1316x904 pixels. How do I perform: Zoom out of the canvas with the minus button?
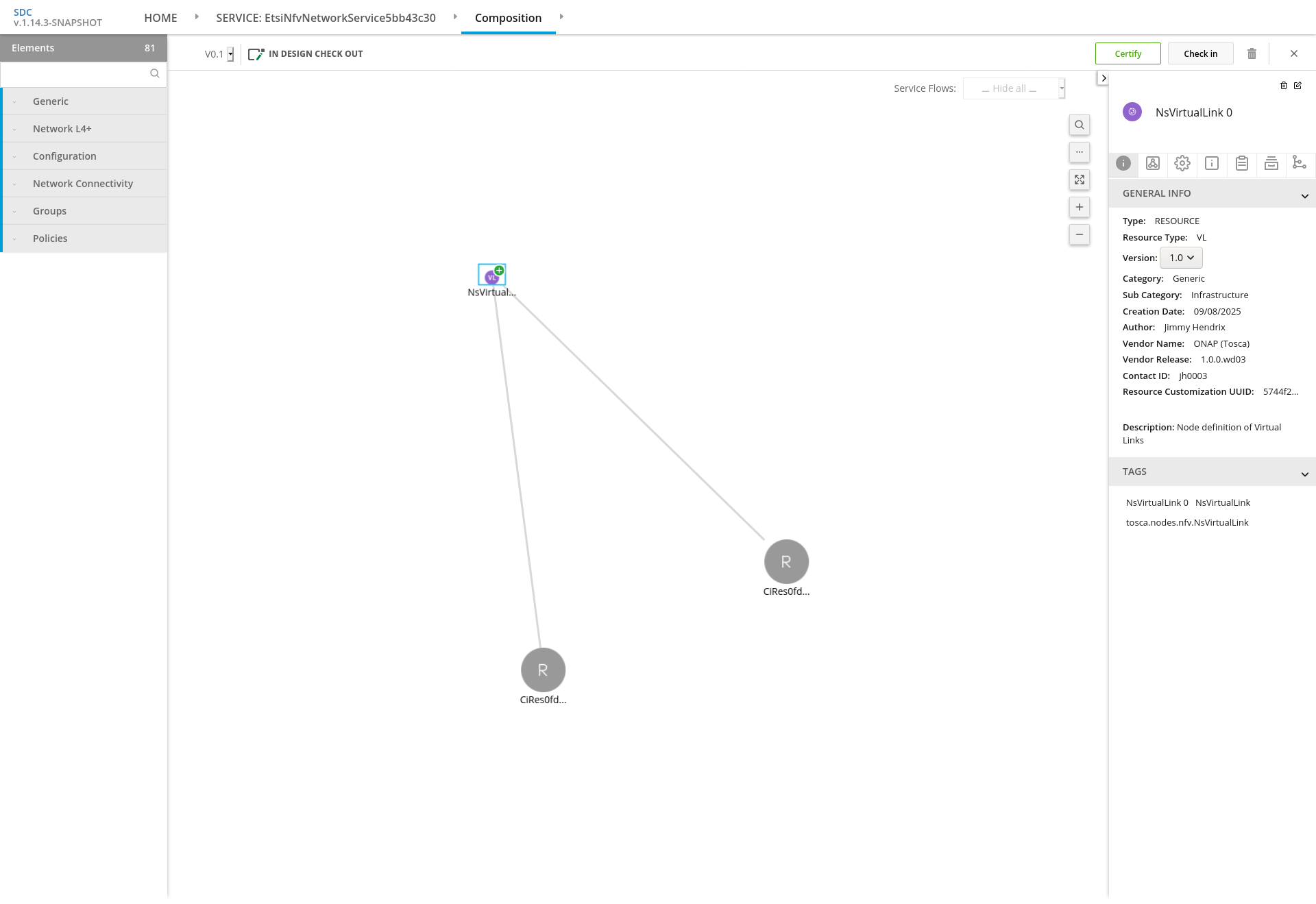1080,234
